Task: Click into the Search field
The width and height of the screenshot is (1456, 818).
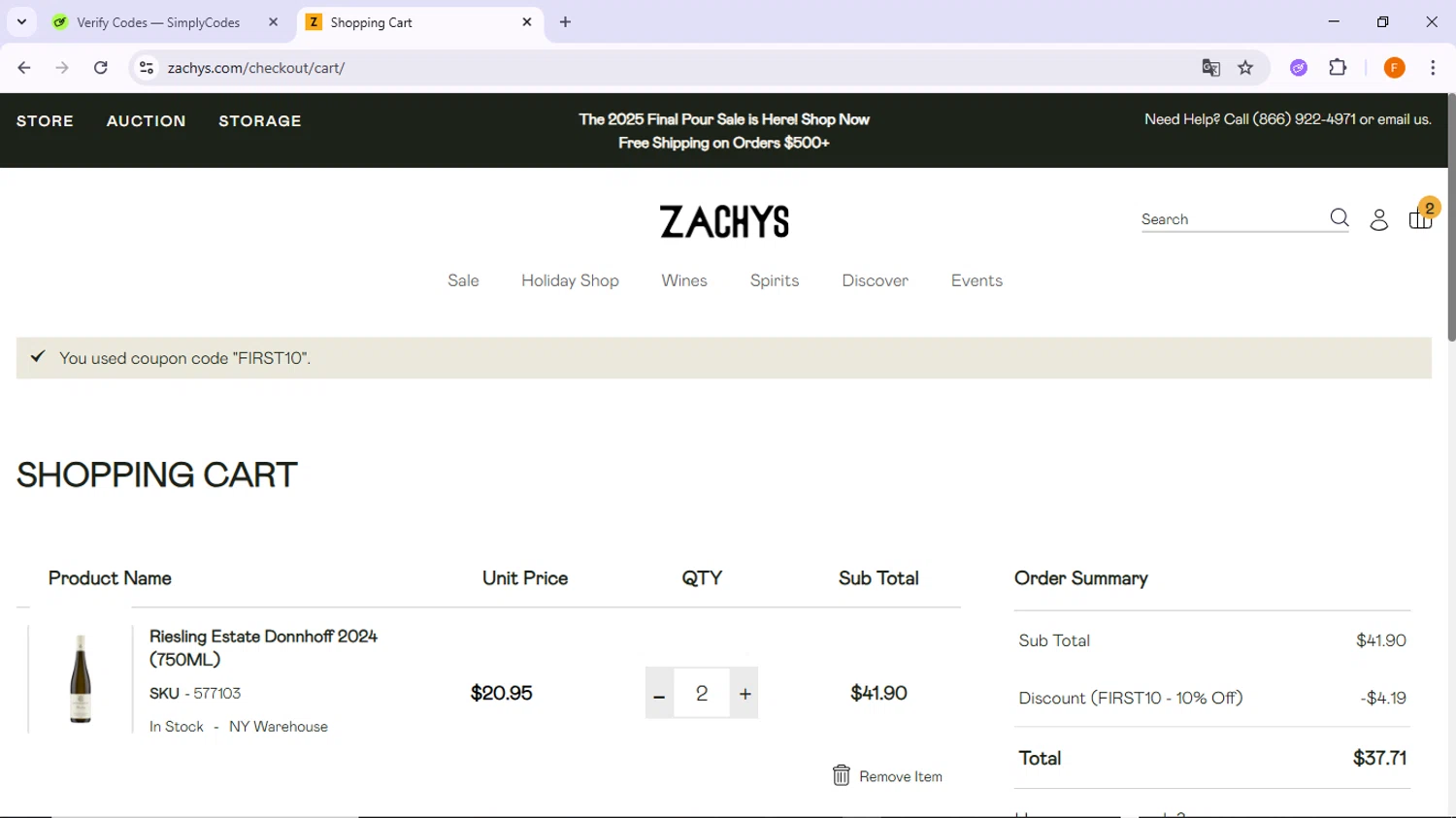Action: [1231, 219]
